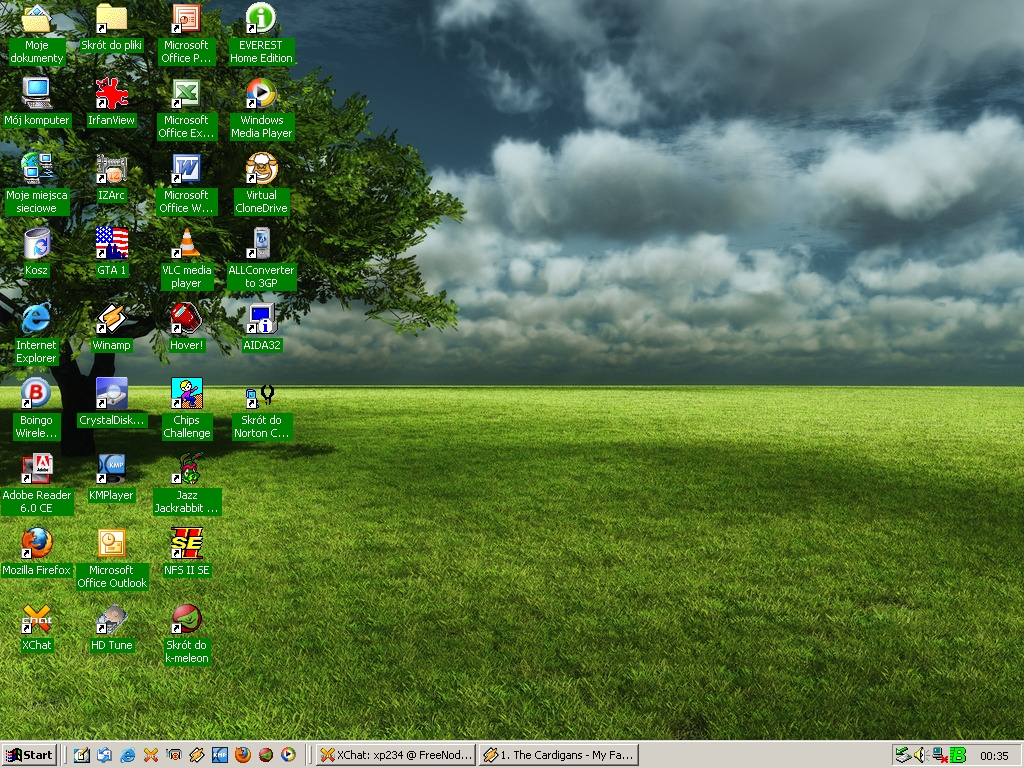Click the green B tray icon
This screenshot has height=768, width=1024.
point(957,756)
